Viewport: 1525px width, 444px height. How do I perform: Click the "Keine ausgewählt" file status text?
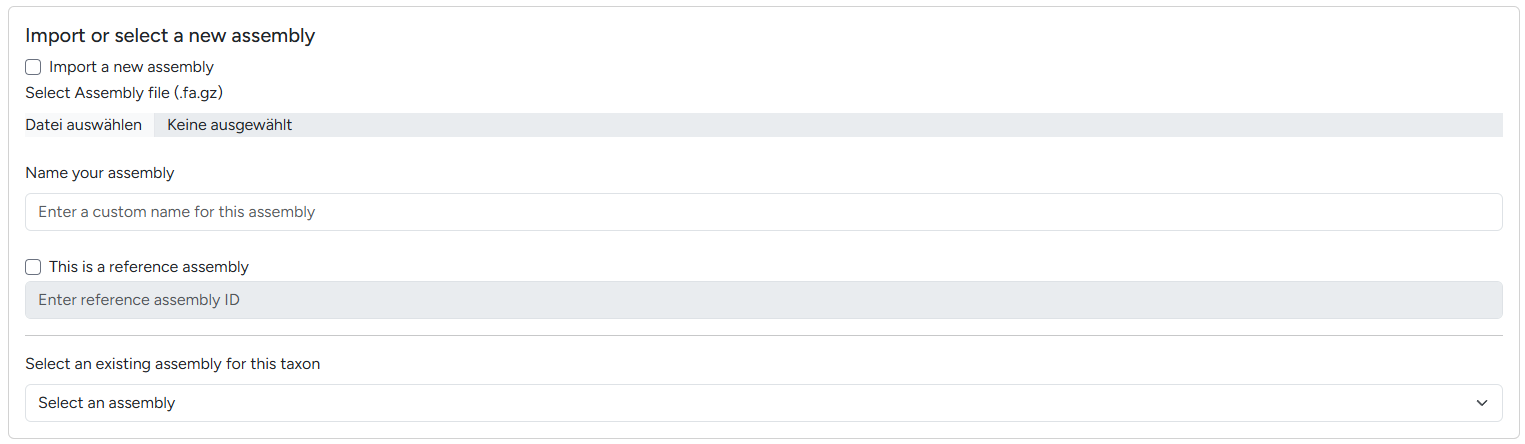(229, 125)
